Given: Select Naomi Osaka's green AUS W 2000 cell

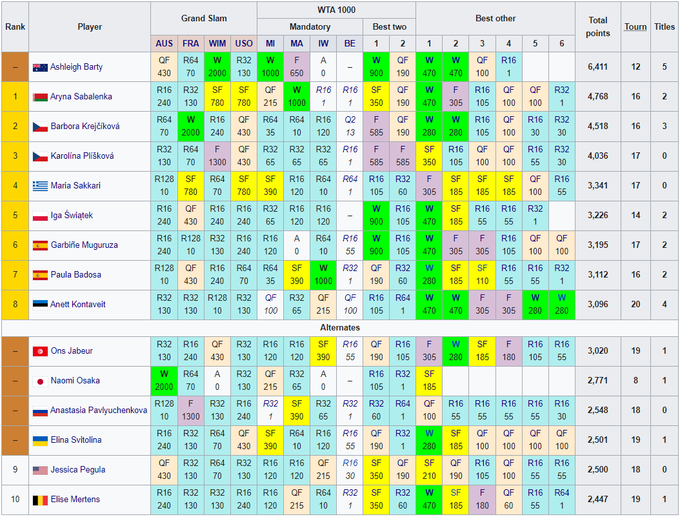Looking at the screenshot, I should 164,380.
